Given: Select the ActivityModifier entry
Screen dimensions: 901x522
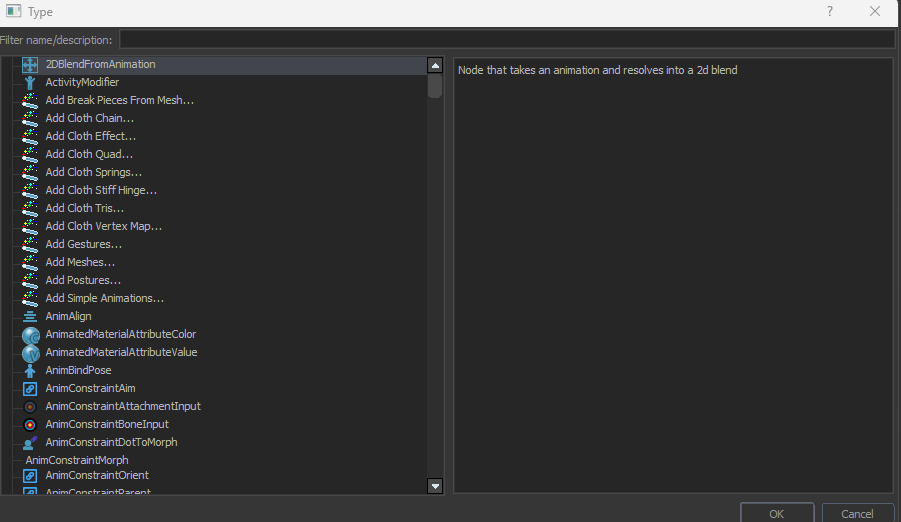Looking at the screenshot, I should tap(82, 82).
